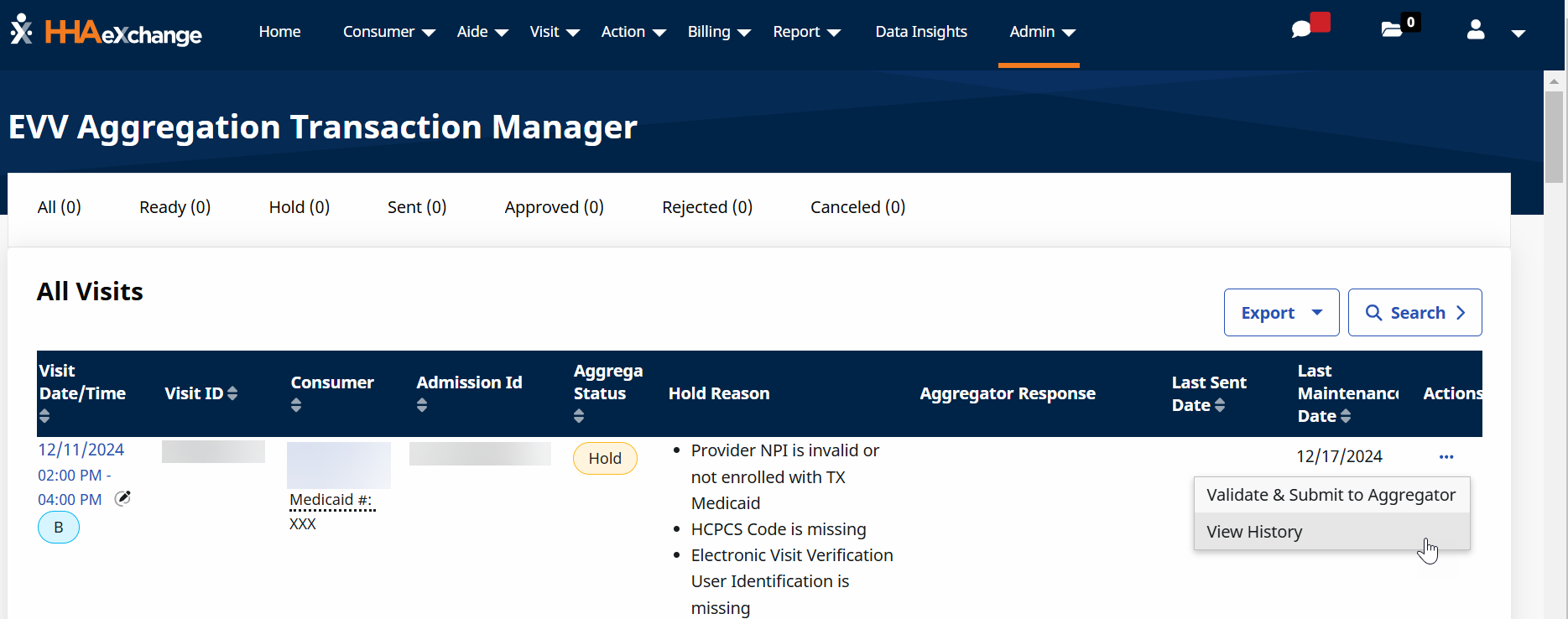This screenshot has height=619, width=1568.
Task: Open the 12/11/2024 visit link
Action: [x=81, y=450]
